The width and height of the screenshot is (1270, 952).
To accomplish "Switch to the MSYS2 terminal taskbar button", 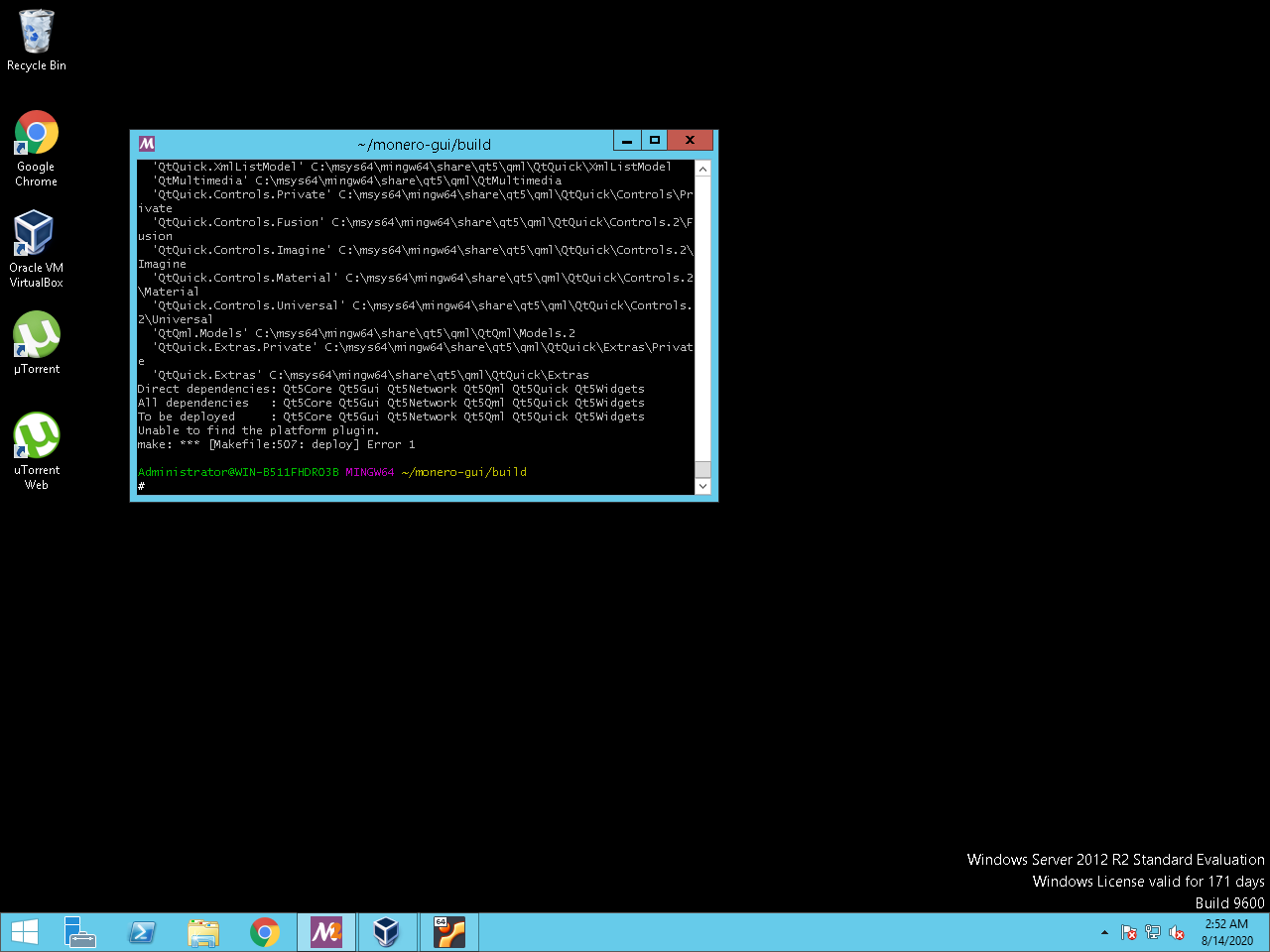I will (326, 932).
